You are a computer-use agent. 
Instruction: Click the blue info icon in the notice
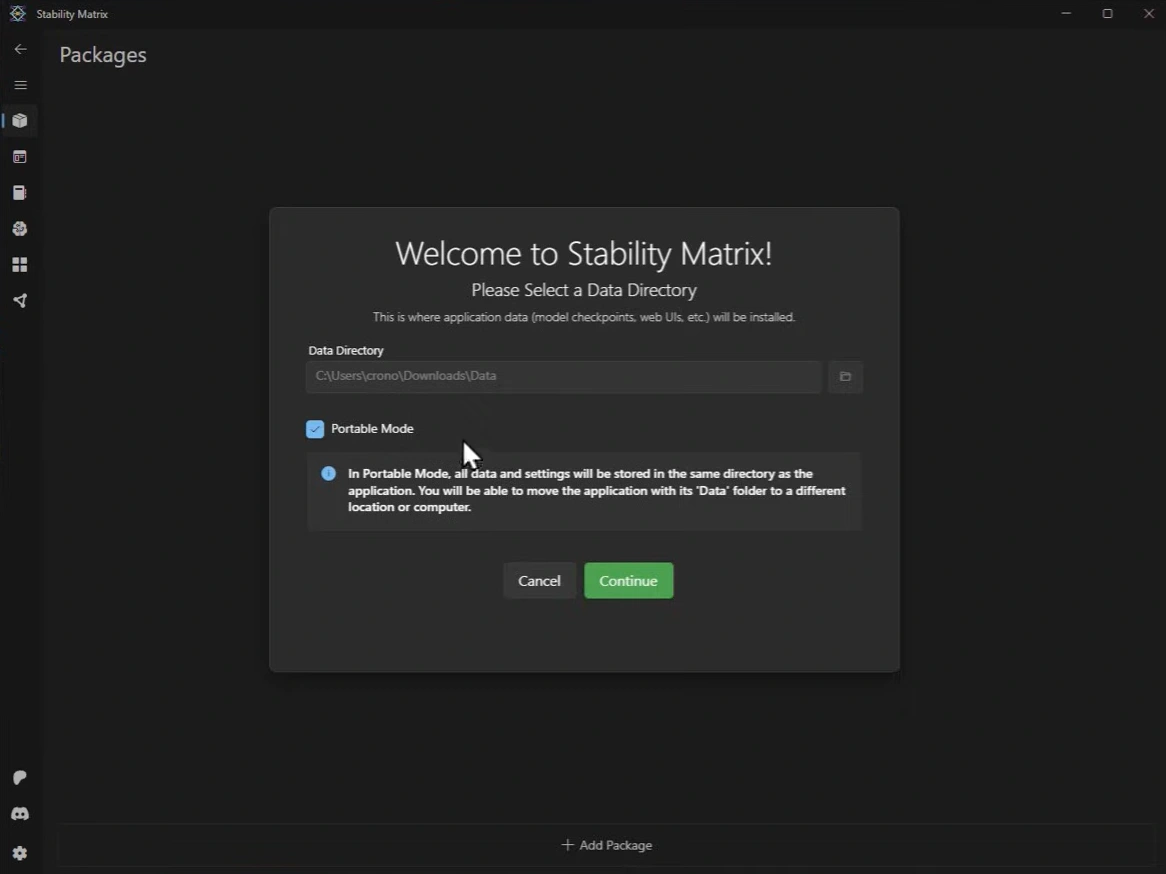click(327, 473)
